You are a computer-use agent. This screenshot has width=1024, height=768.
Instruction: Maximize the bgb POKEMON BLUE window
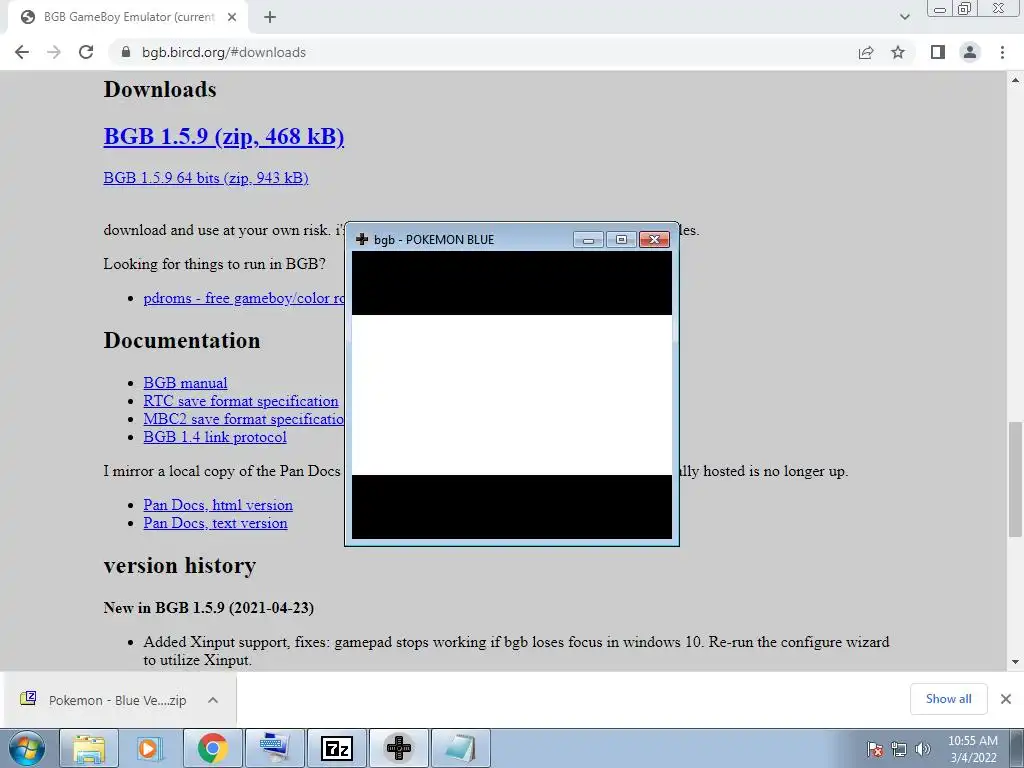pyautogui.click(x=621, y=240)
